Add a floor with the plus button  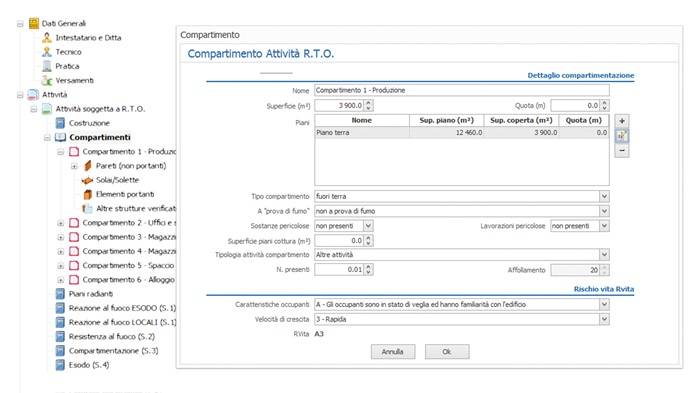pos(622,121)
